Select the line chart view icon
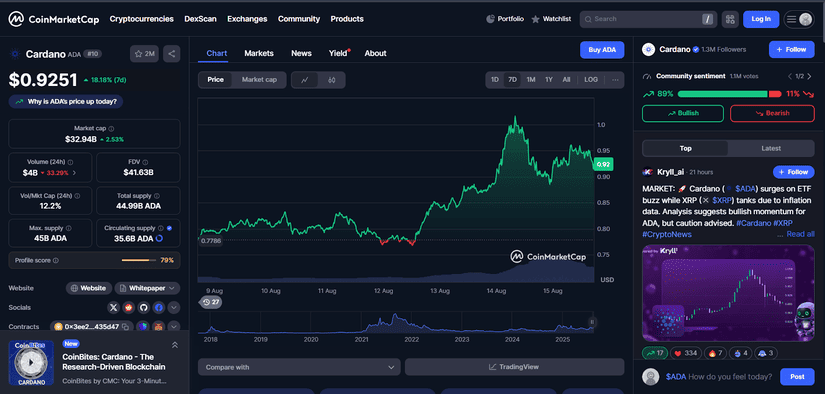825x394 pixels. [305, 80]
